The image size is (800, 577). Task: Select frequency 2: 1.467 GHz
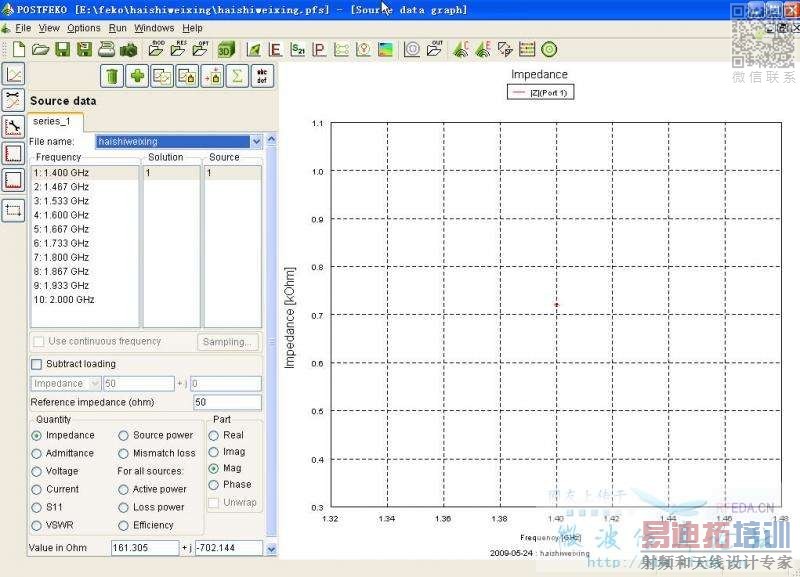pos(85,187)
